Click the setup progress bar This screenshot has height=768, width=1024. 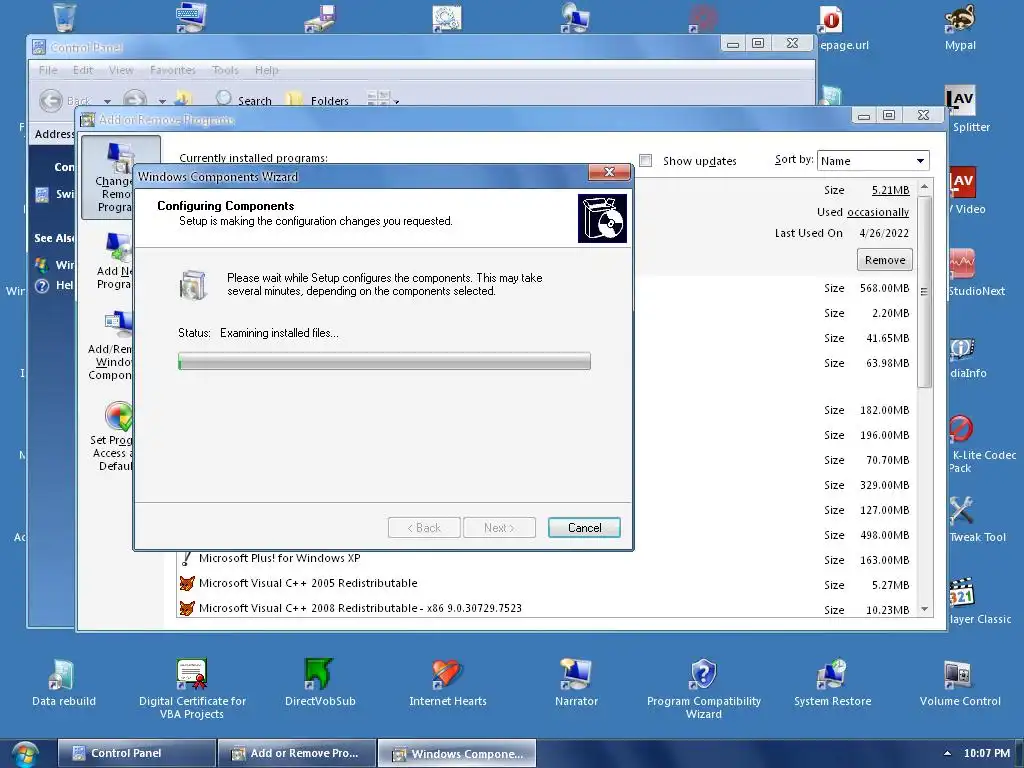click(x=384, y=361)
